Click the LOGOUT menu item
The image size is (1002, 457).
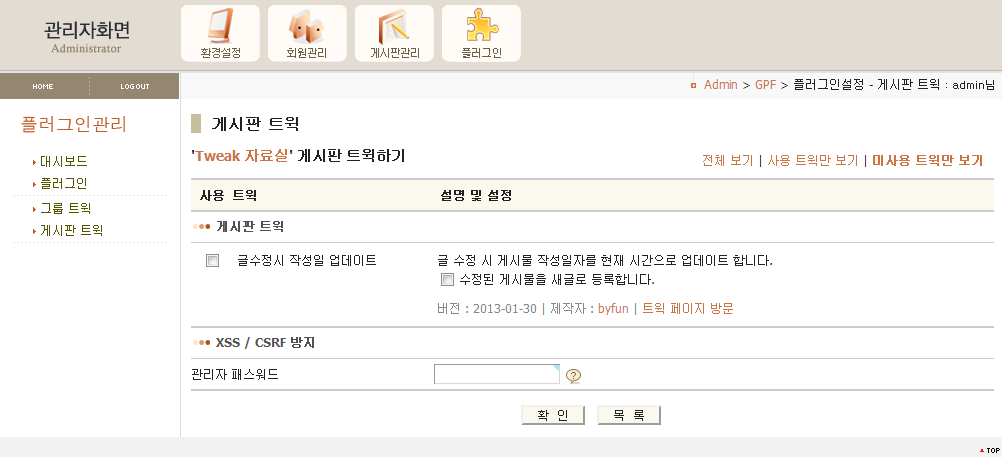point(135,86)
